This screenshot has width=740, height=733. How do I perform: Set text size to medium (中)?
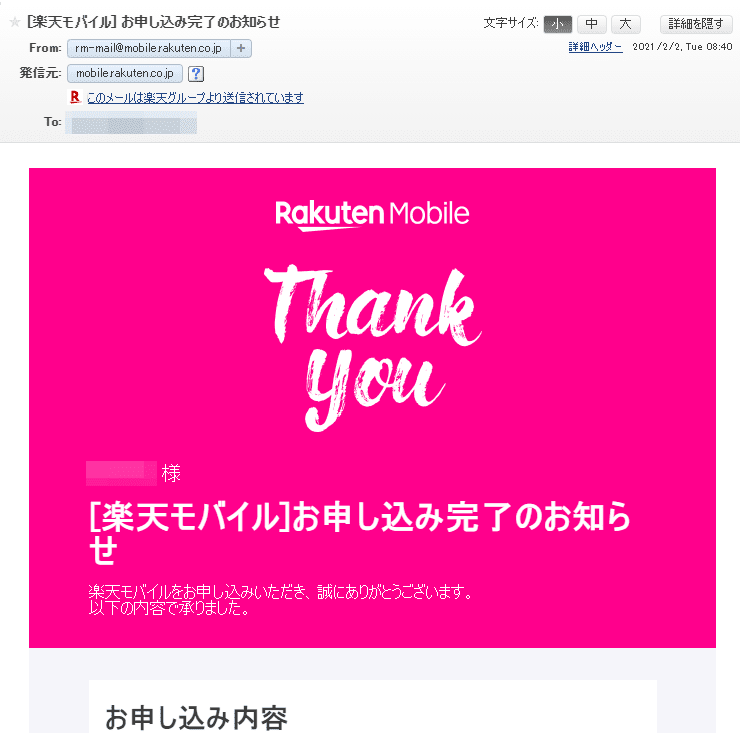[x=592, y=24]
